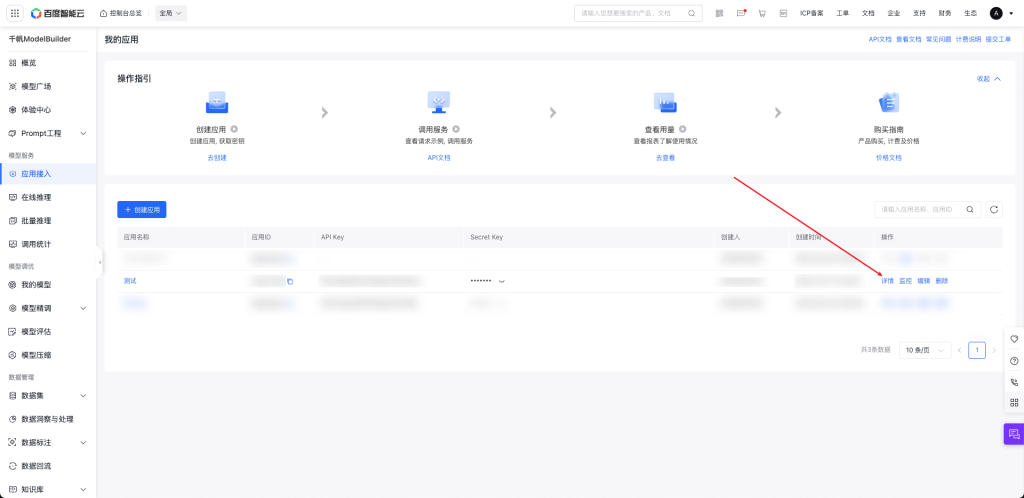Screen dimensions: 1024x498
Task: Open the 全局 region dropdown
Action: click(171, 13)
